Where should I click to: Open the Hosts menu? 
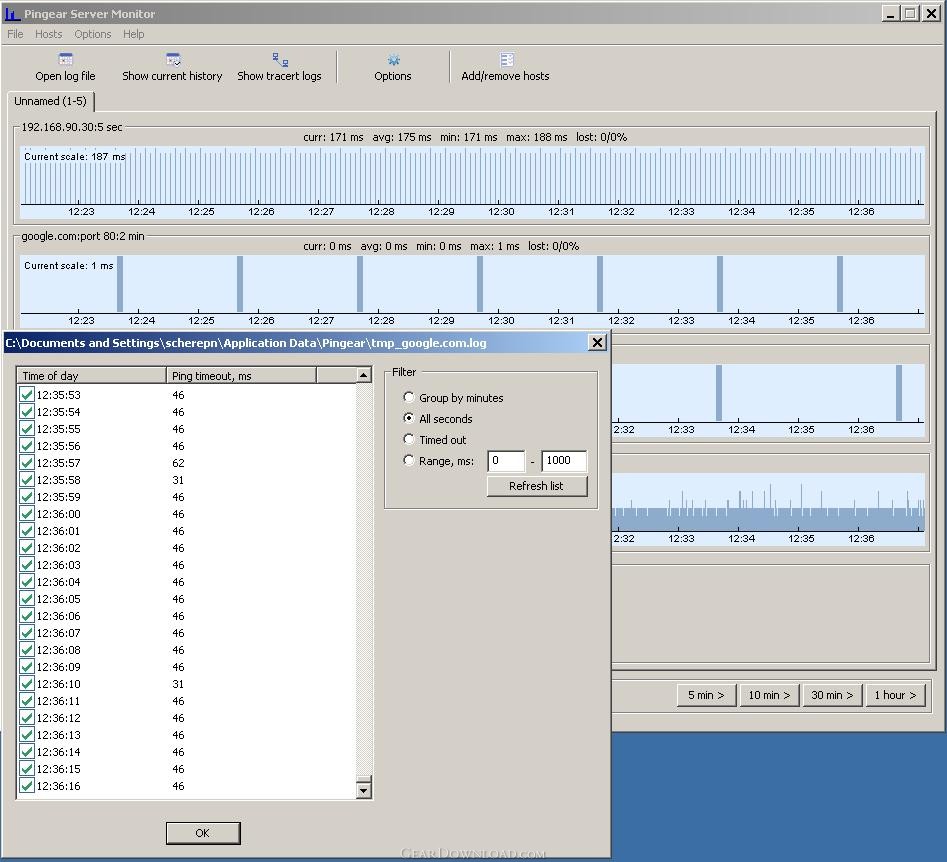click(48, 34)
